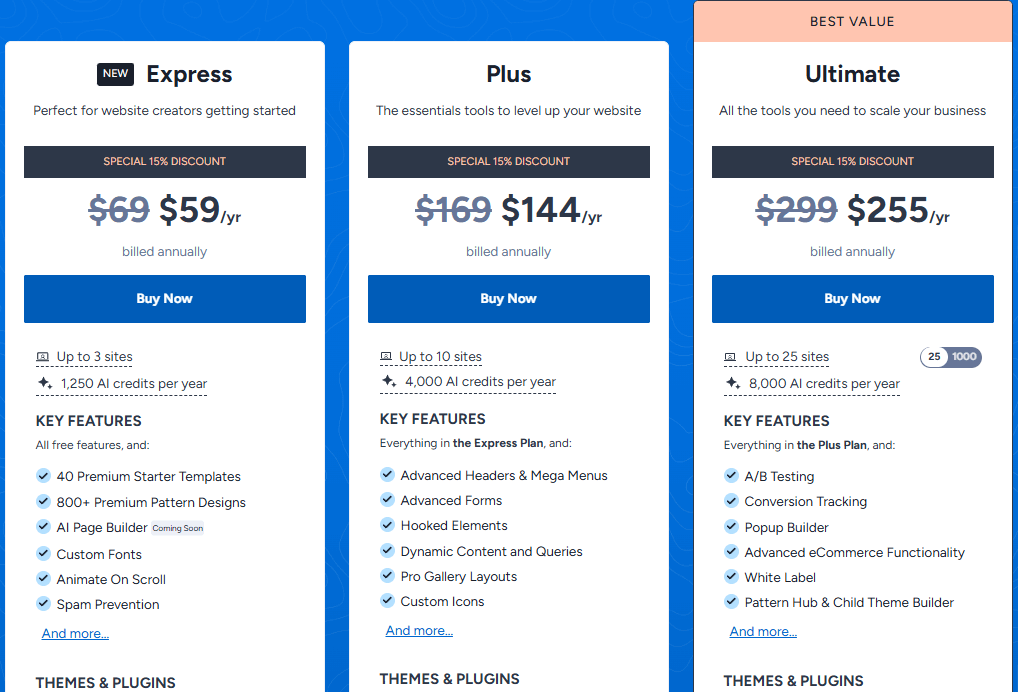The height and width of the screenshot is (692, 1018).
Task: Click the Up to 25 sites link
Action: click(787, 357)
